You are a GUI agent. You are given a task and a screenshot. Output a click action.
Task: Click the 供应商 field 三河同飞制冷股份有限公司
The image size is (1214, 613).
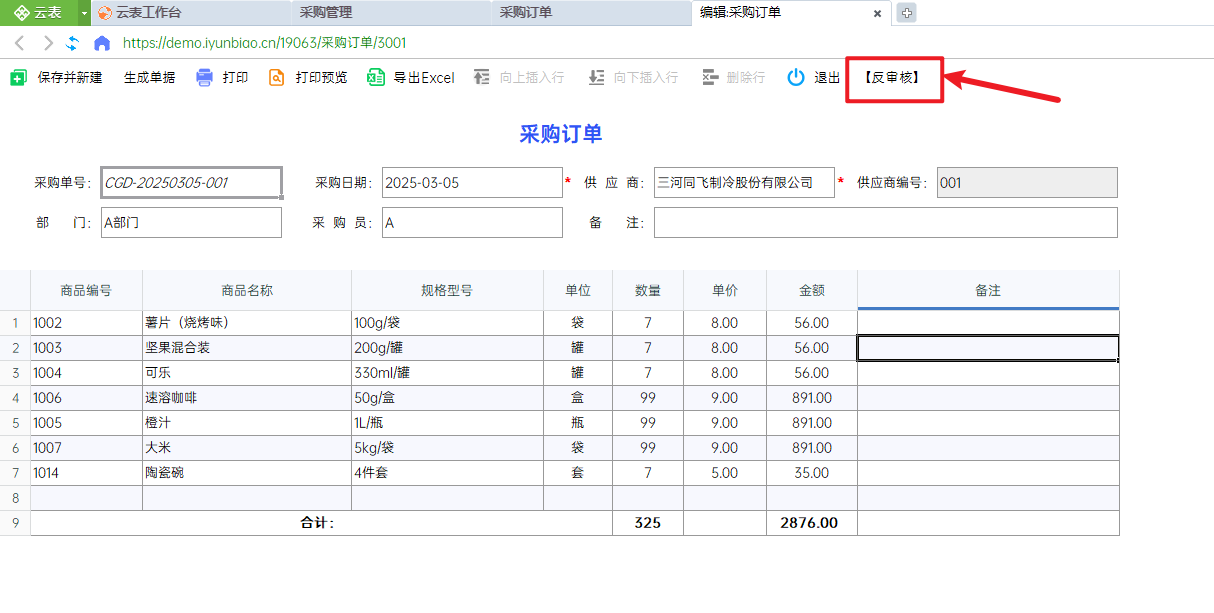[744, 183]
